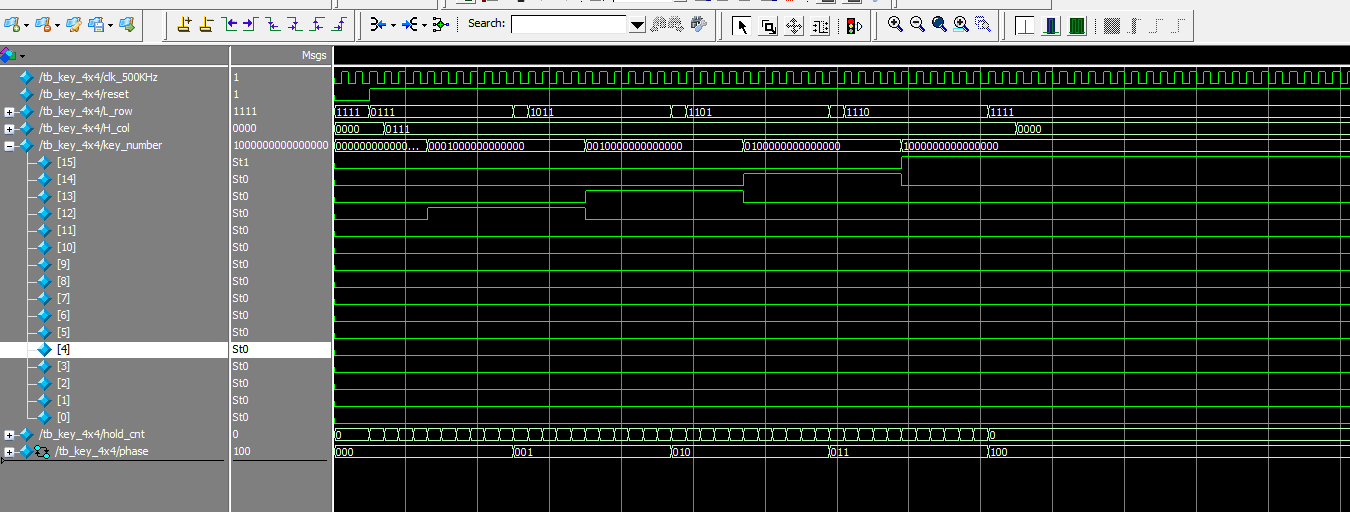Viewport: 1350px width, 512px height.
Task: Select the /tb_key_4x4/H_col signal
Action: coord(85,128)
